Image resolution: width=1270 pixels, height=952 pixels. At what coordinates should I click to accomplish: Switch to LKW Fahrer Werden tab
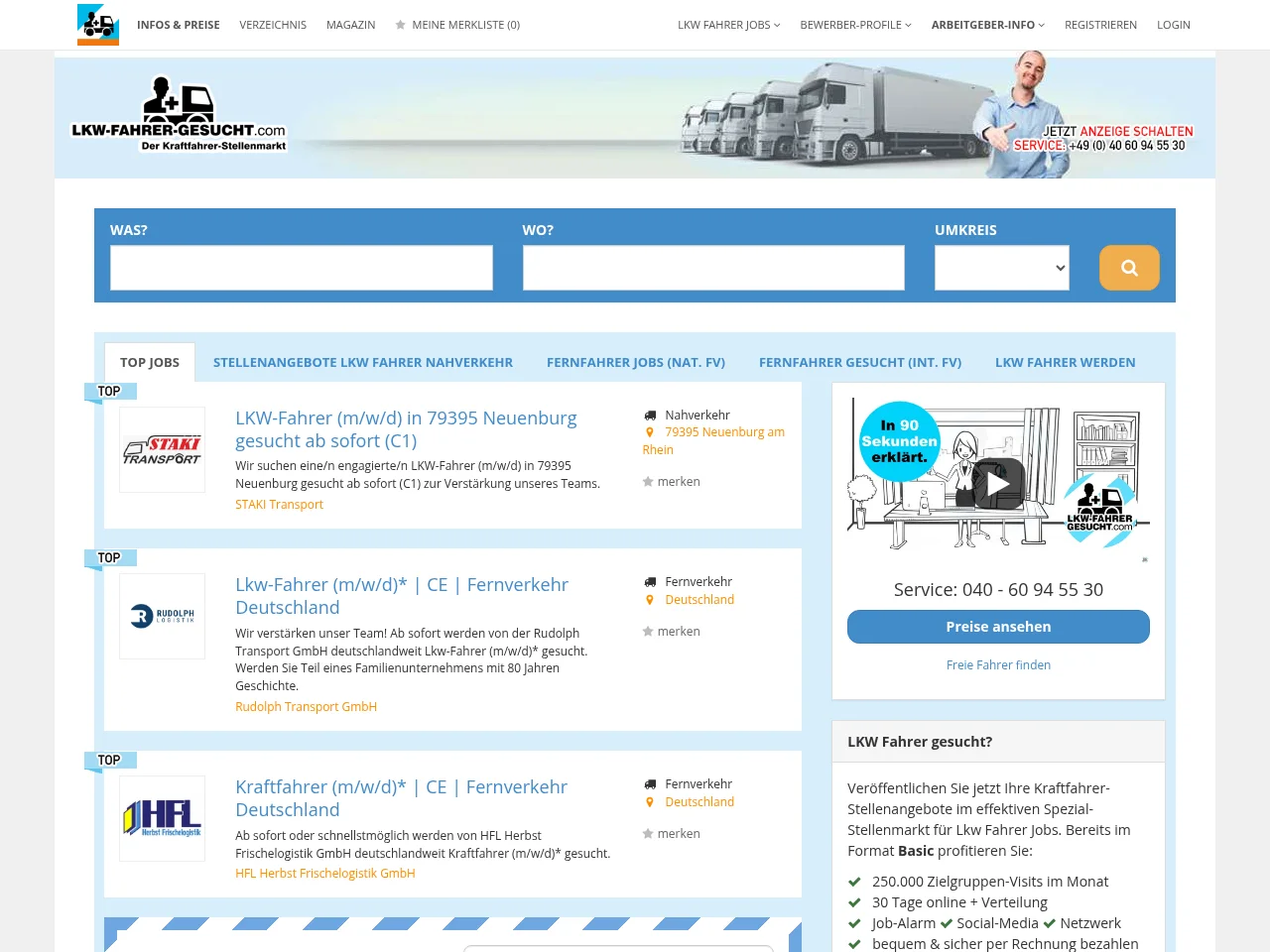1066,362
